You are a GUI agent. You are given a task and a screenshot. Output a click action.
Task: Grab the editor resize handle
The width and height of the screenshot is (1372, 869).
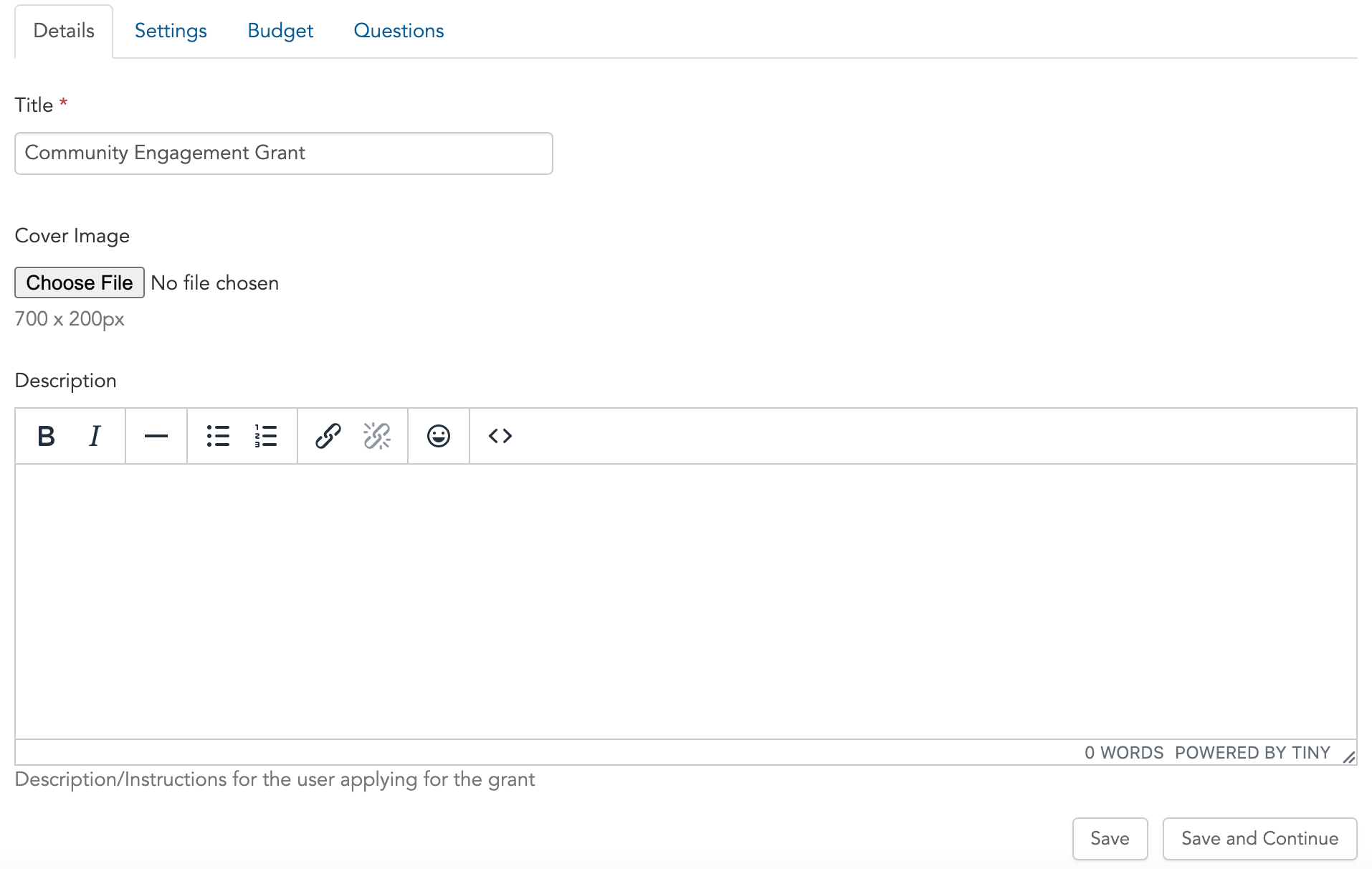click(1348, 756)
